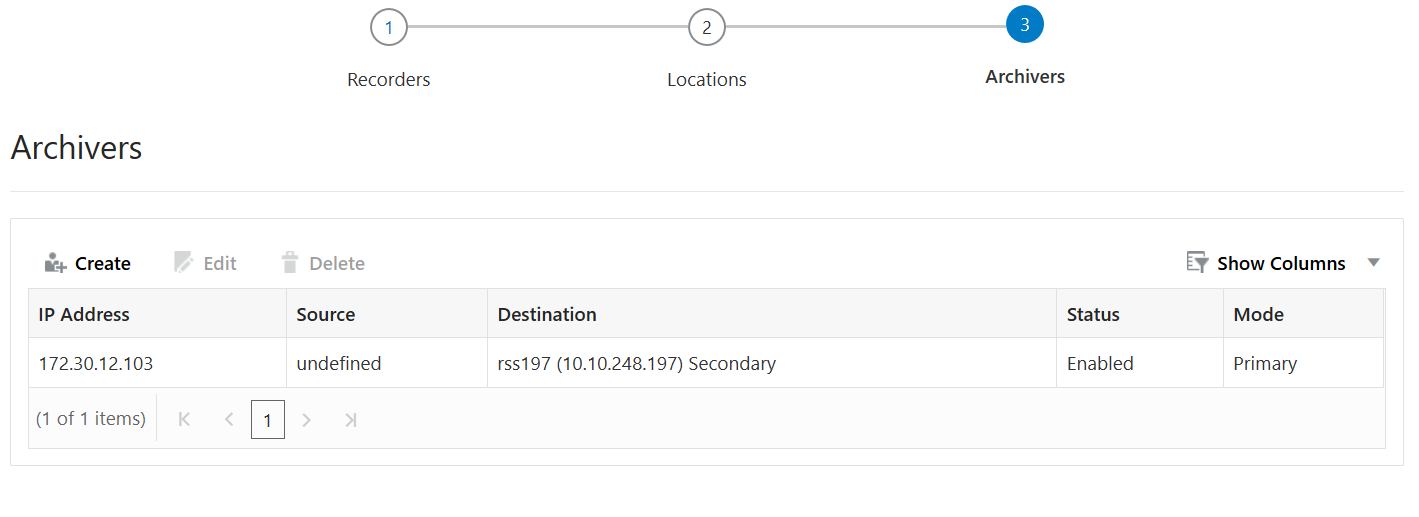Go to first page of results
This screenshot has height=517, width=1419.
point(184,420)
